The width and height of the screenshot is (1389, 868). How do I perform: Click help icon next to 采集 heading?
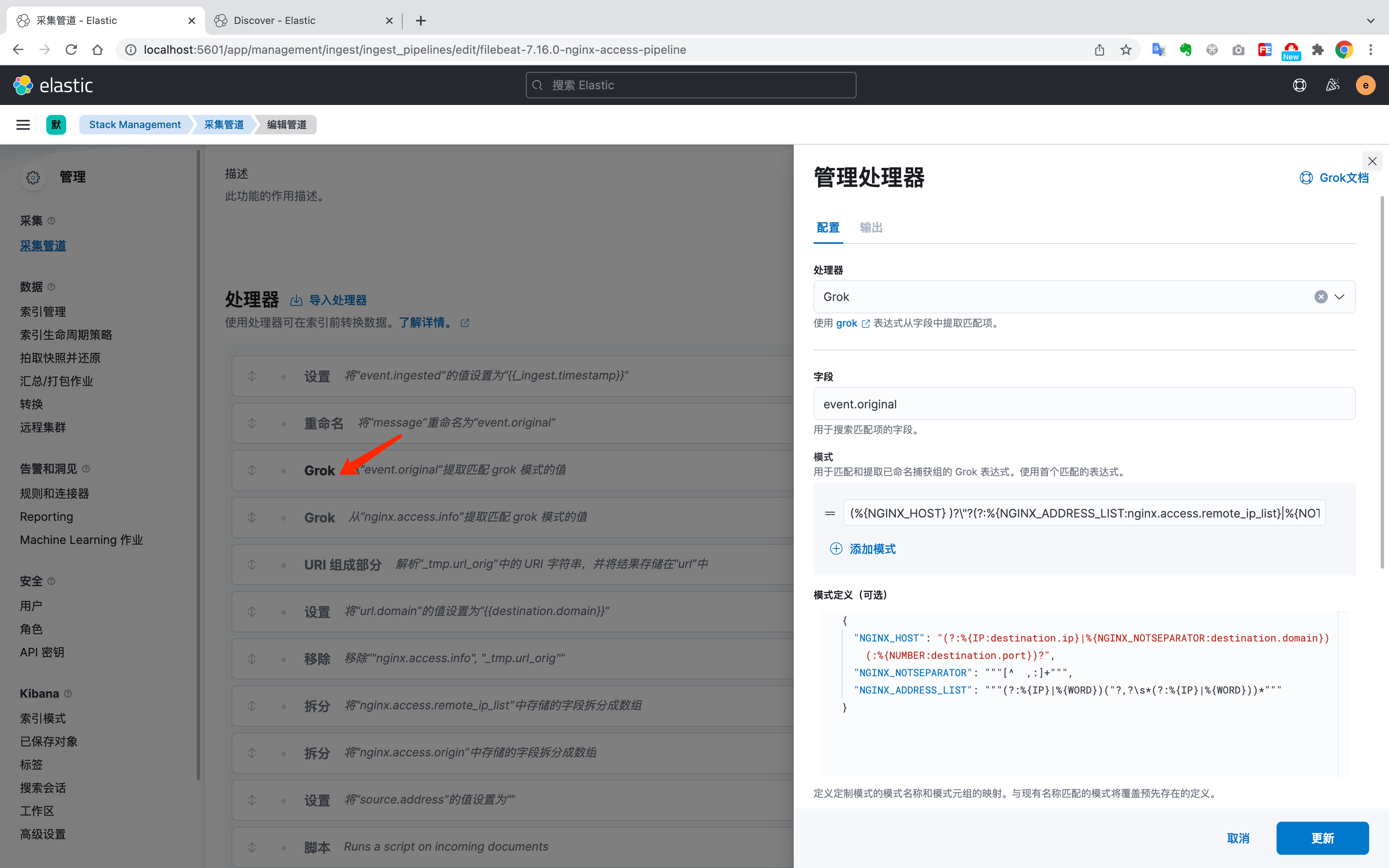(51, 221)
